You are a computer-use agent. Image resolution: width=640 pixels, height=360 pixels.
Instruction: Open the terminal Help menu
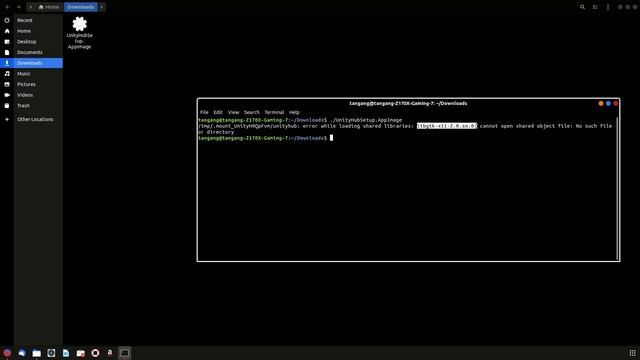(294, 112)
